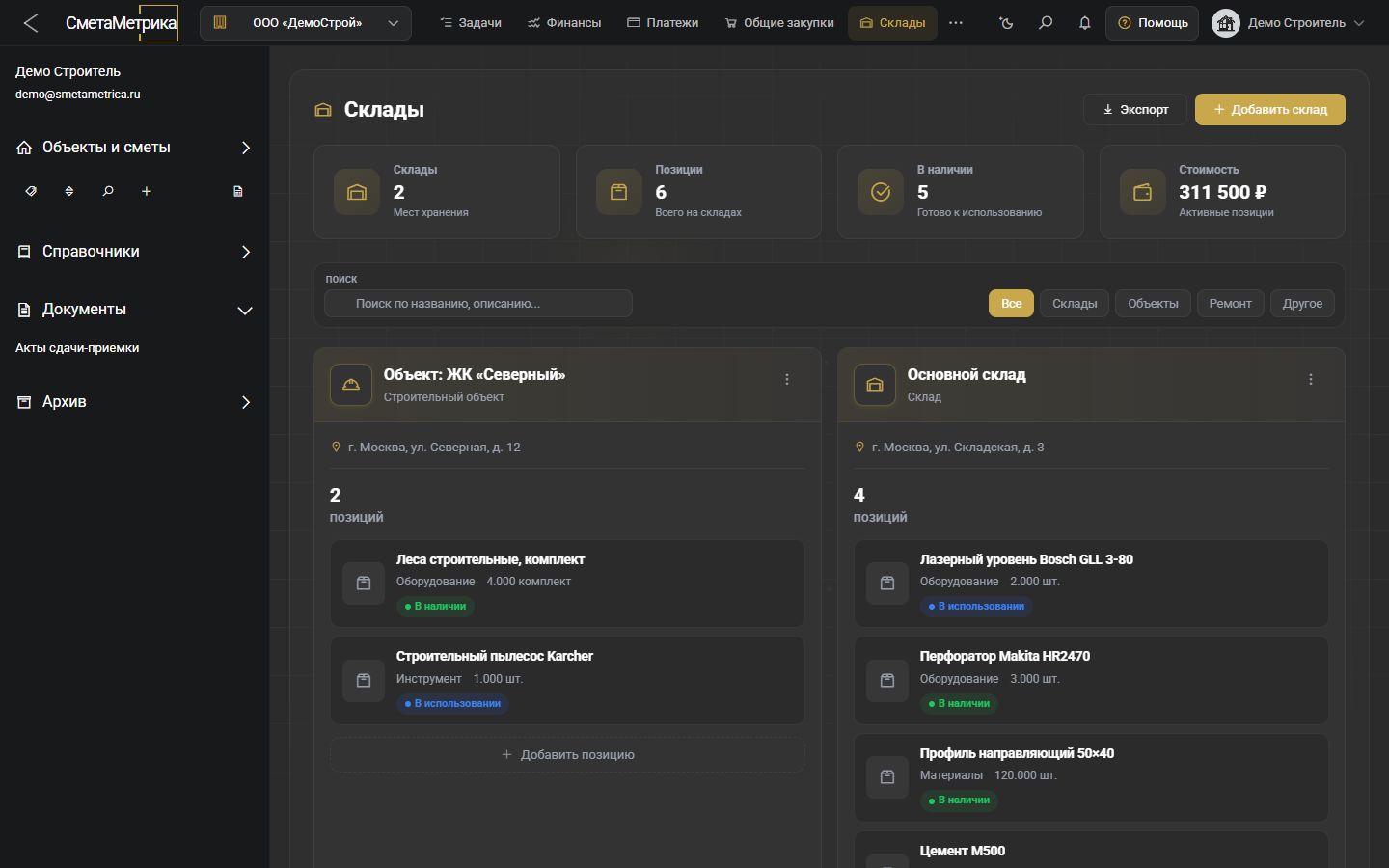The width and height of the screenshot is (1389, 868).
Task: Open Демо Строитель user menu
Action: point(1289,23)
